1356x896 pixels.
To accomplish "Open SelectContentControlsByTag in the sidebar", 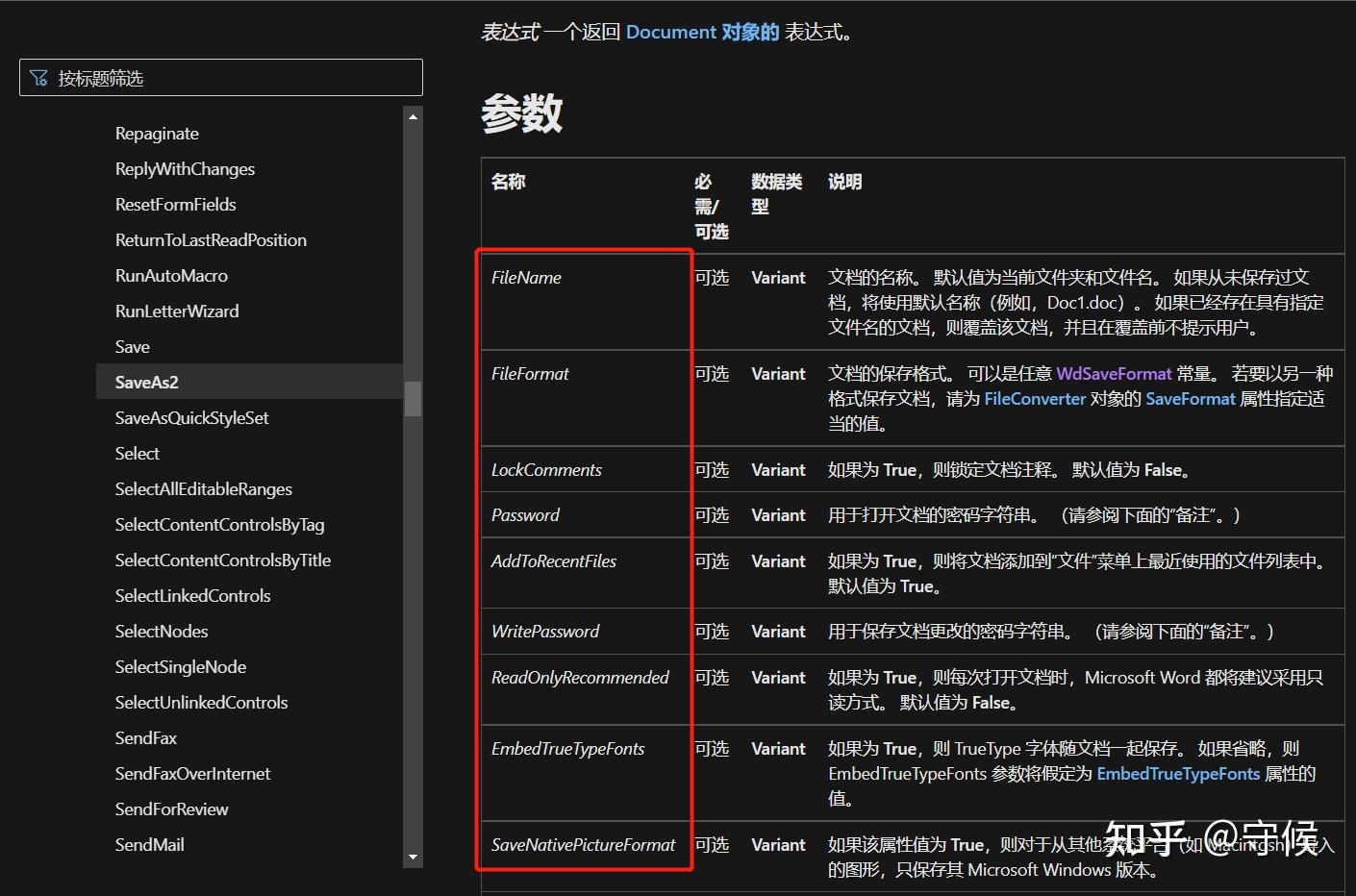I will click(x=219, y=525).
